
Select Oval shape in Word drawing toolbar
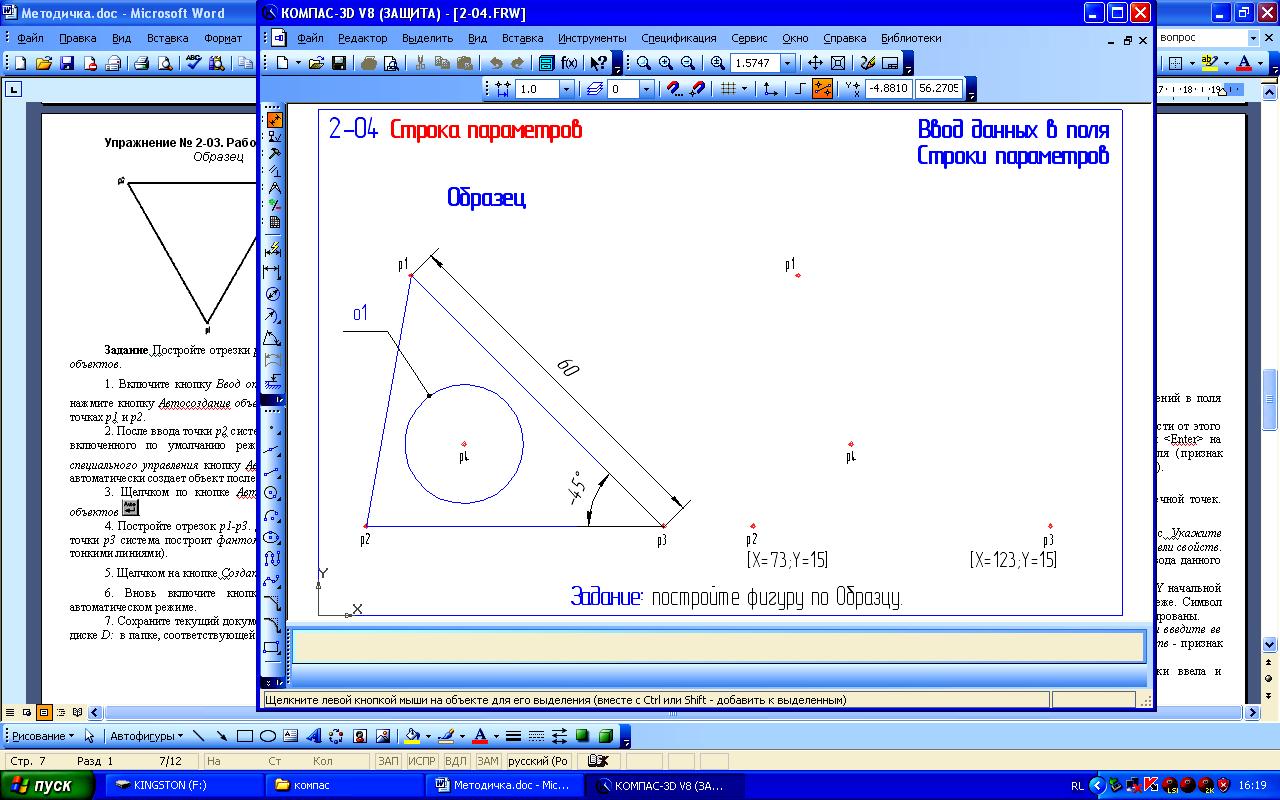click(268, 736)
